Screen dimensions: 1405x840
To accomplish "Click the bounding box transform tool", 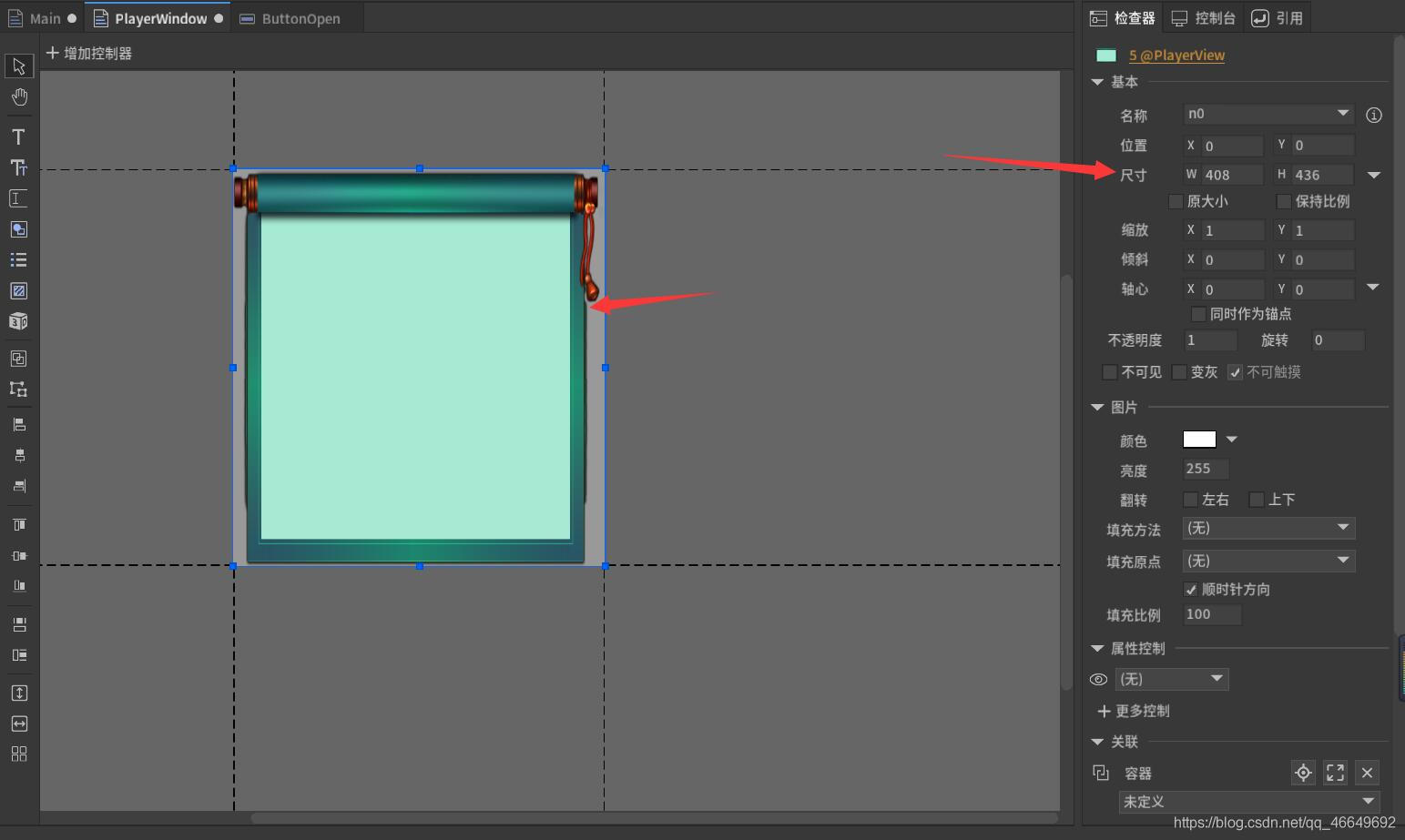I will tap(18, 389).
